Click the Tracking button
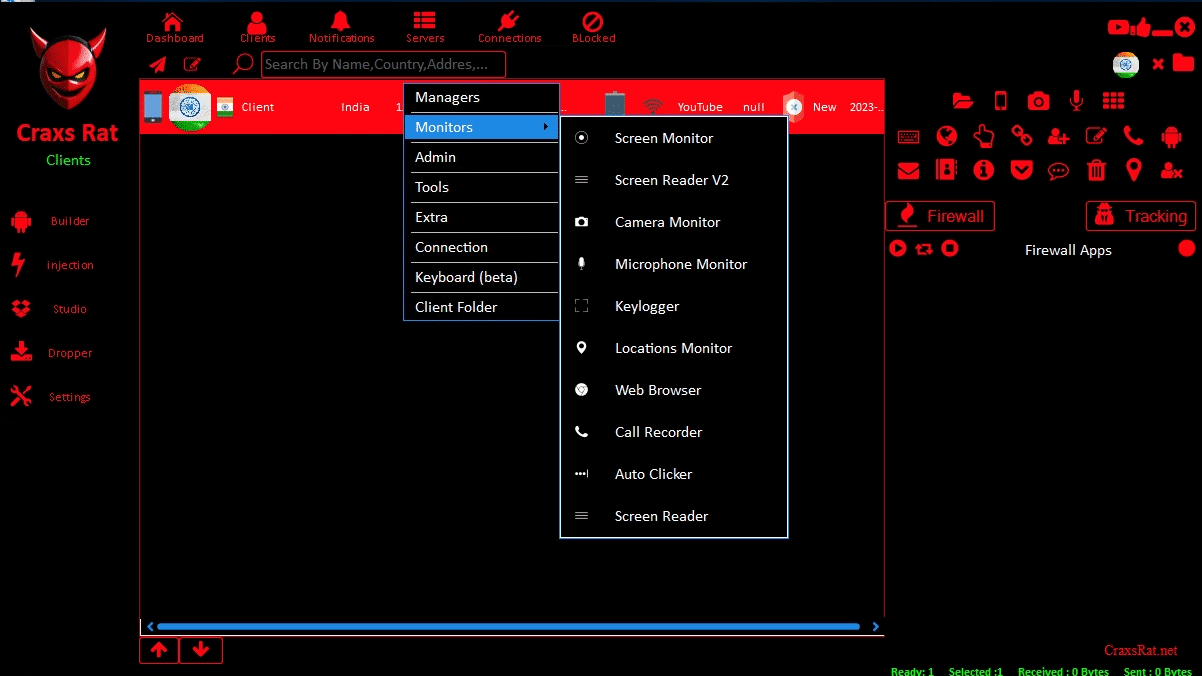Image resolution: width=1202 pixels, height=676 pixels. (1141, 216)
